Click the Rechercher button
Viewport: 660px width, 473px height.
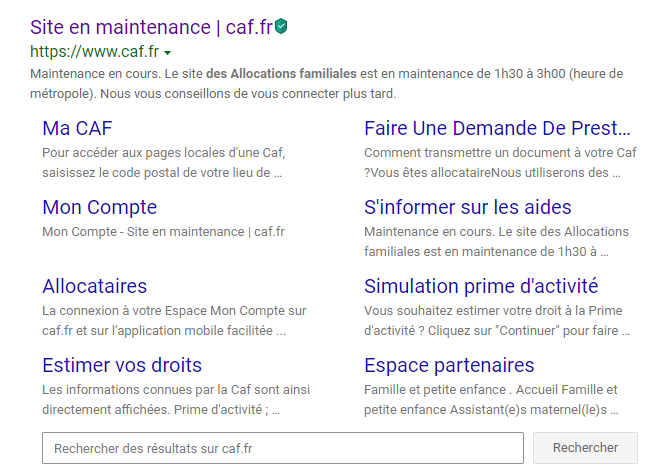tap(585, 448)
